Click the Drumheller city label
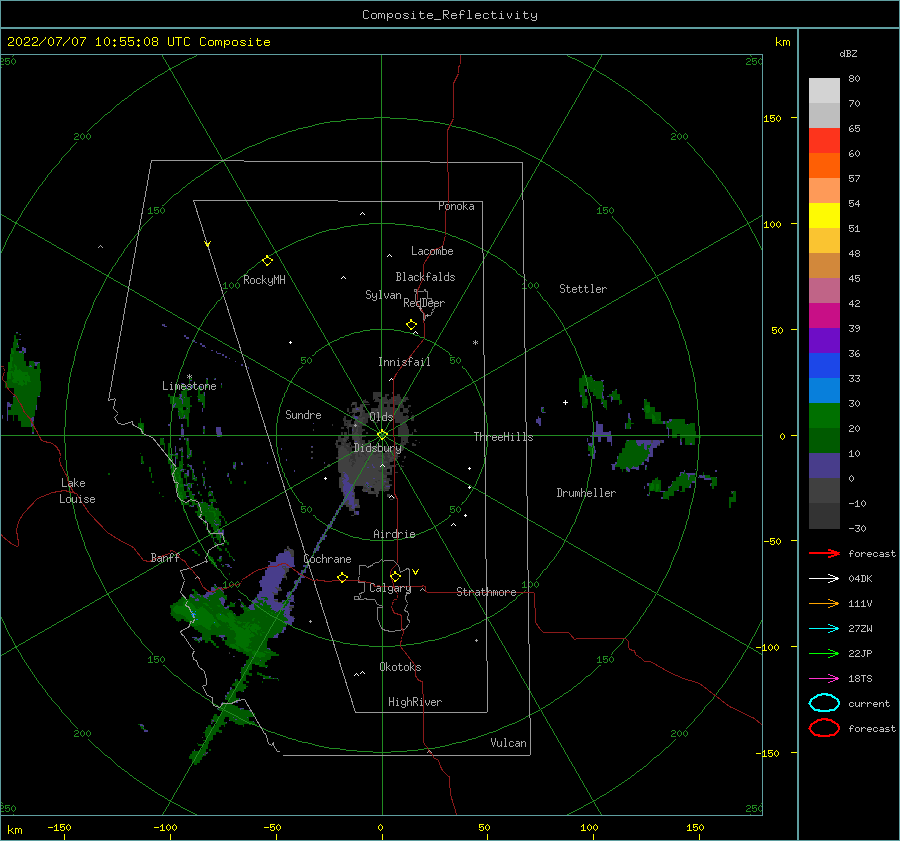Image resolution: width=900 pixels, height=841 pixels. 586,493
